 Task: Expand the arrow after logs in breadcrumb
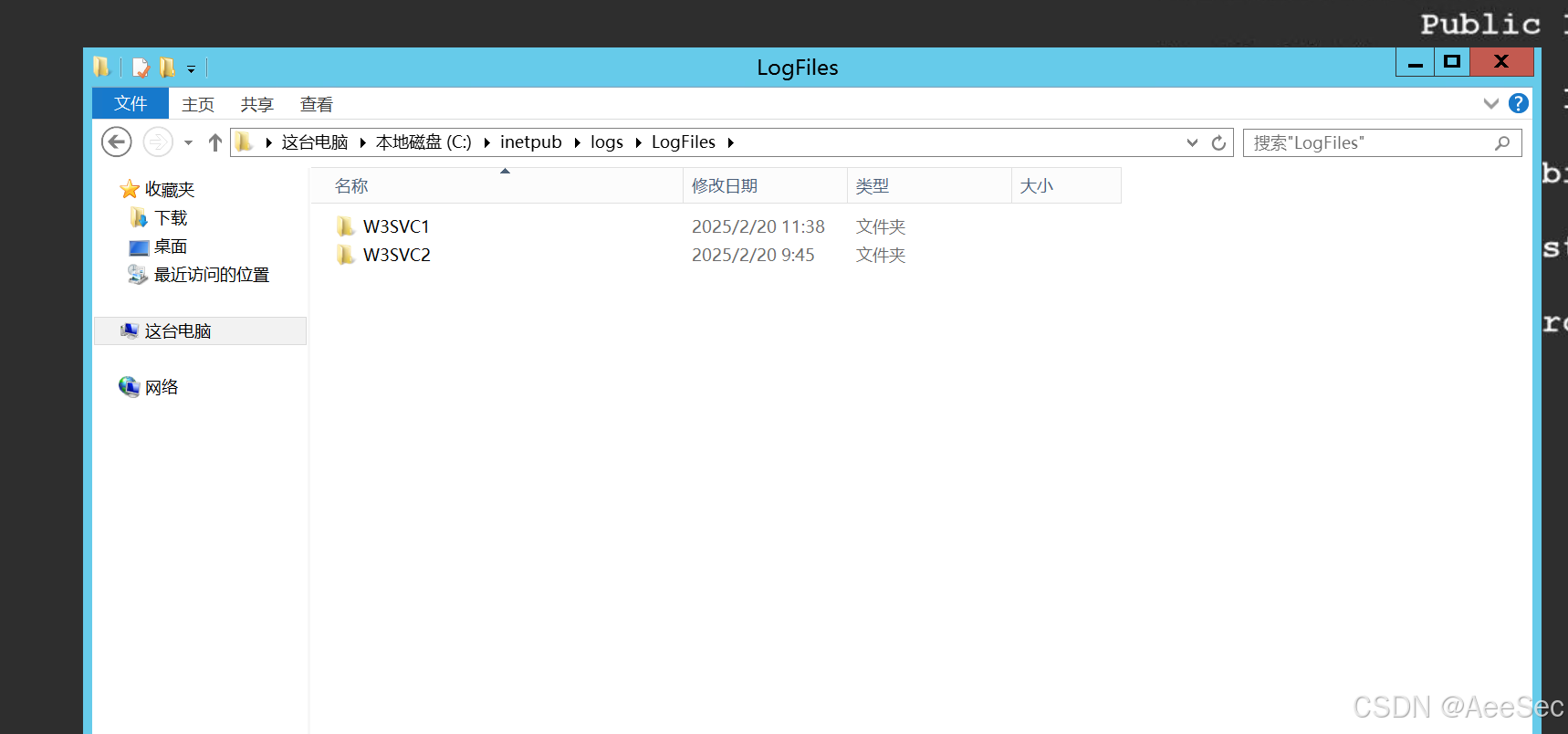638,142
